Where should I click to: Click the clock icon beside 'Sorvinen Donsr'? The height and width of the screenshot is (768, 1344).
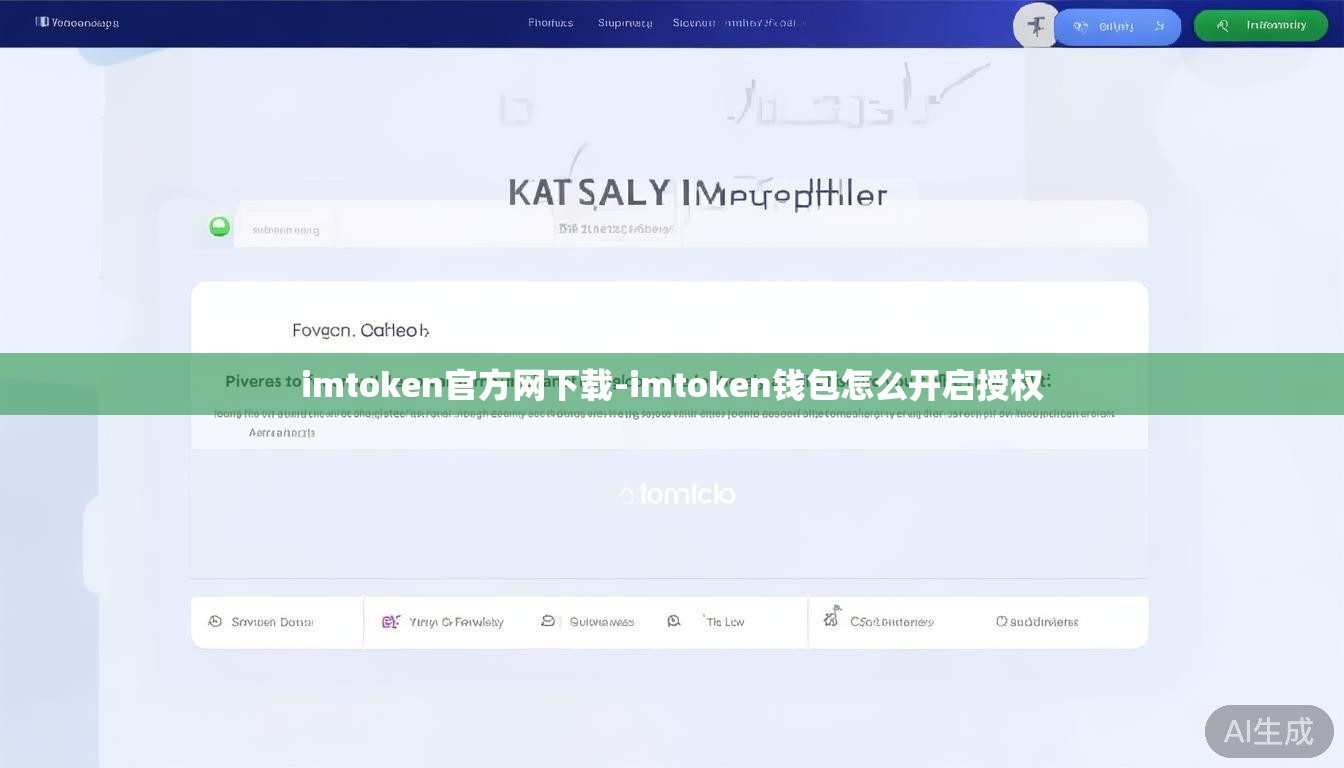point(215,622)
